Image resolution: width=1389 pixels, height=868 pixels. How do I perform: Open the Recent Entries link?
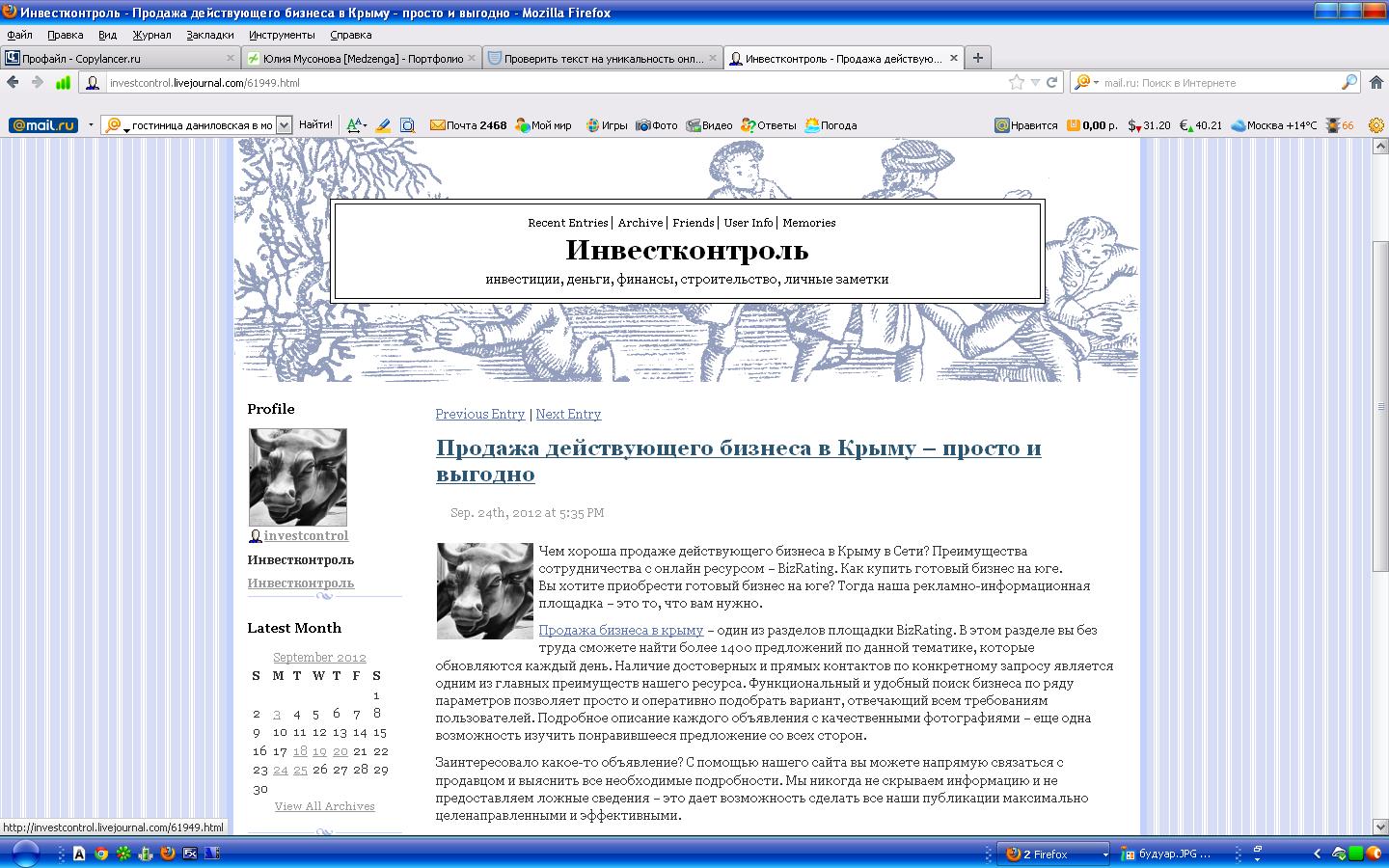(x=568, y=223)
